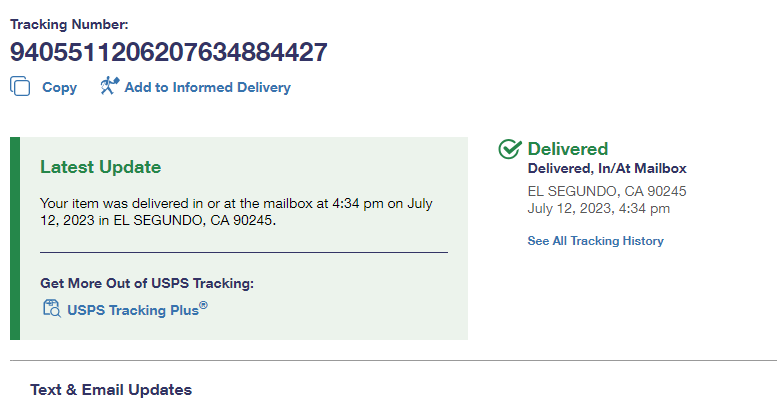777x409 pixels.
Task: Click the Get More Out of USPS Tracking heading
Action: pyautogui.click(x=147, y=283)
